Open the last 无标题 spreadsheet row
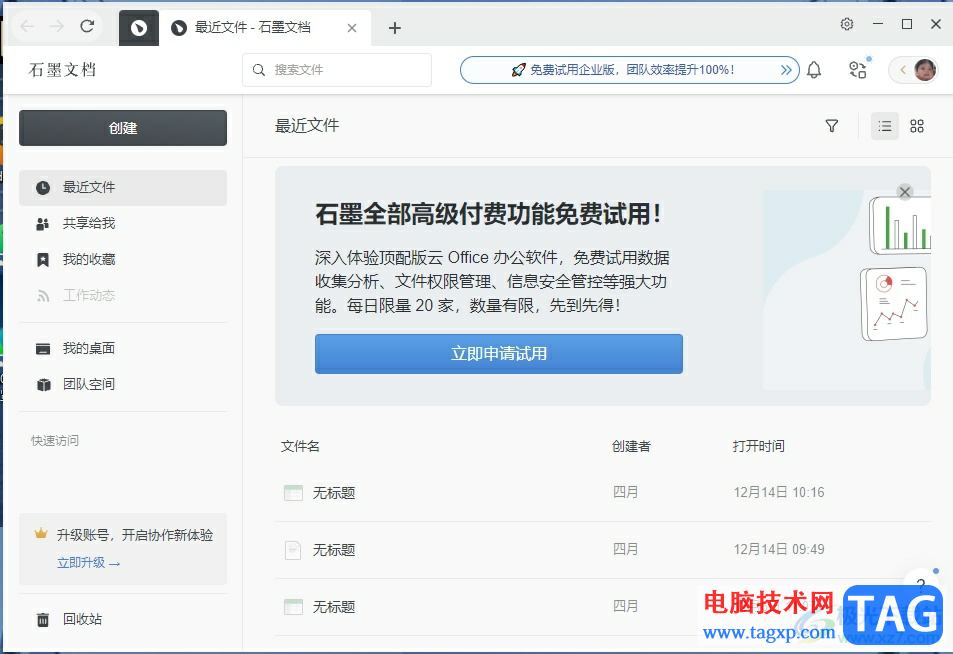Viewport: 953px width, 654px height. [x=602, y=607]
